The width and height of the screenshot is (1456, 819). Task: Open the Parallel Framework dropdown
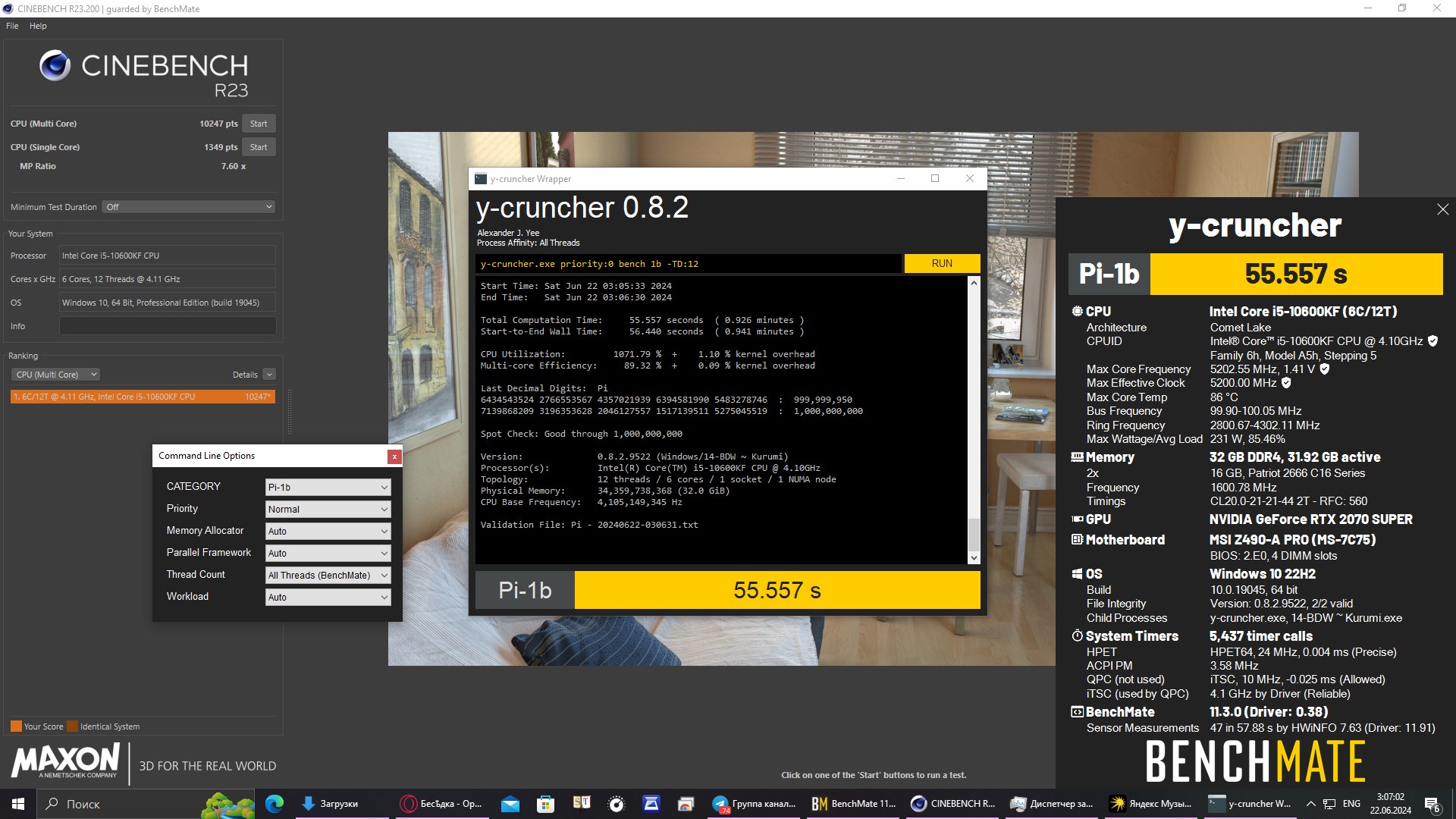pyautogui.click(x=328, y=553)
